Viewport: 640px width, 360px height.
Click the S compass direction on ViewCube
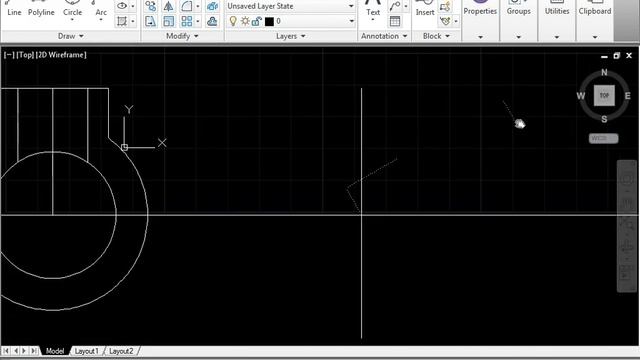pyautogui.click(x=604, y=119)
